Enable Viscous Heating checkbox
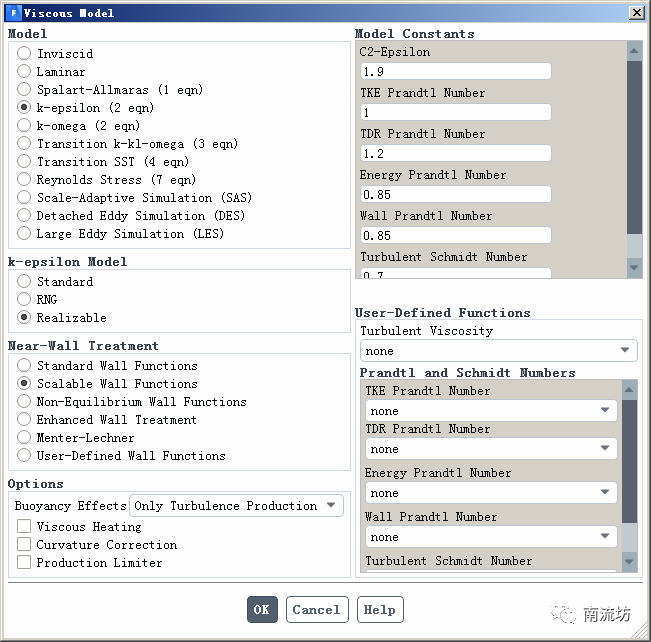 pyautogui.click(x=24, y=526)
